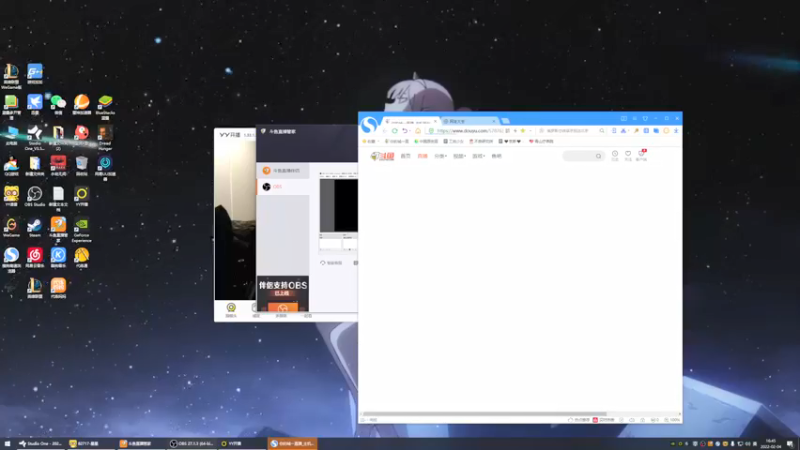The image size is (800, 450).
Task: Switch to the second browser tab
Action: (469, 121)
